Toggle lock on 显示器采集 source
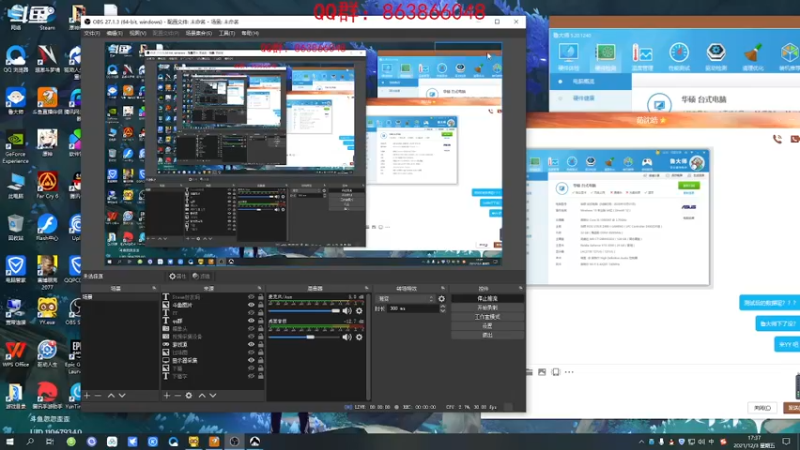 click(260, 360)
